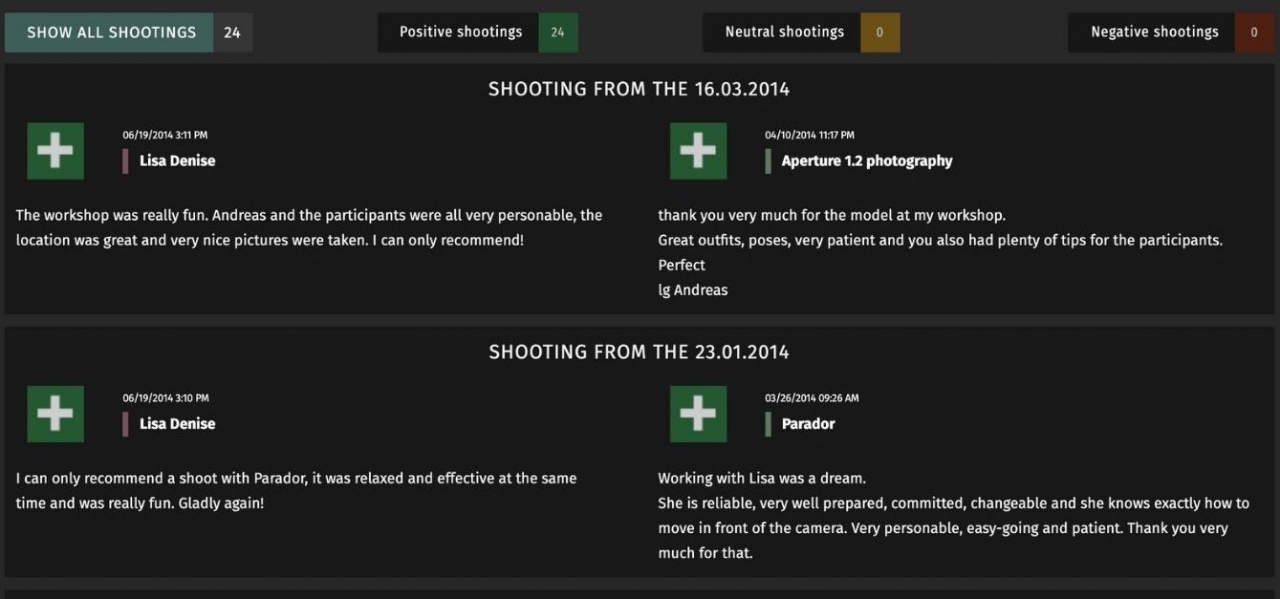Click the orange neutral count badge
The width and height of the screenshot is (1280, 599).
pyautogui.click(x=880, y=32)
